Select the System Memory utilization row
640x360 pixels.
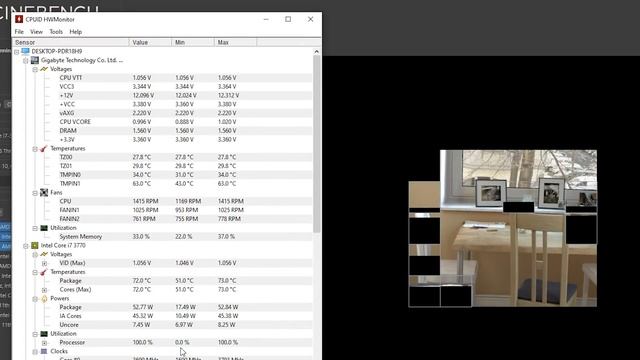coord(162,236)
